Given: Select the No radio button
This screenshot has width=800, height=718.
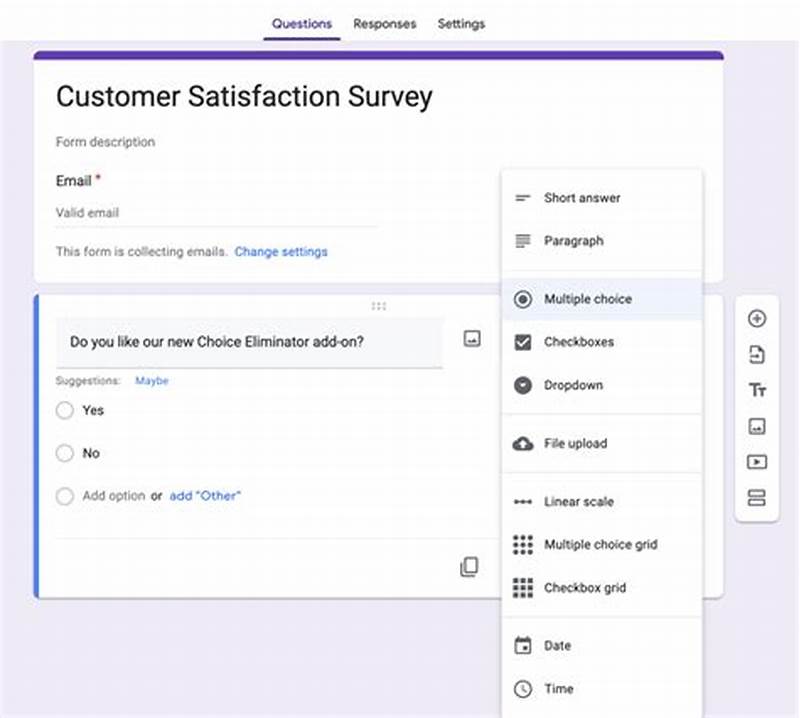Looking at the screenshot, I should (65, 453).
